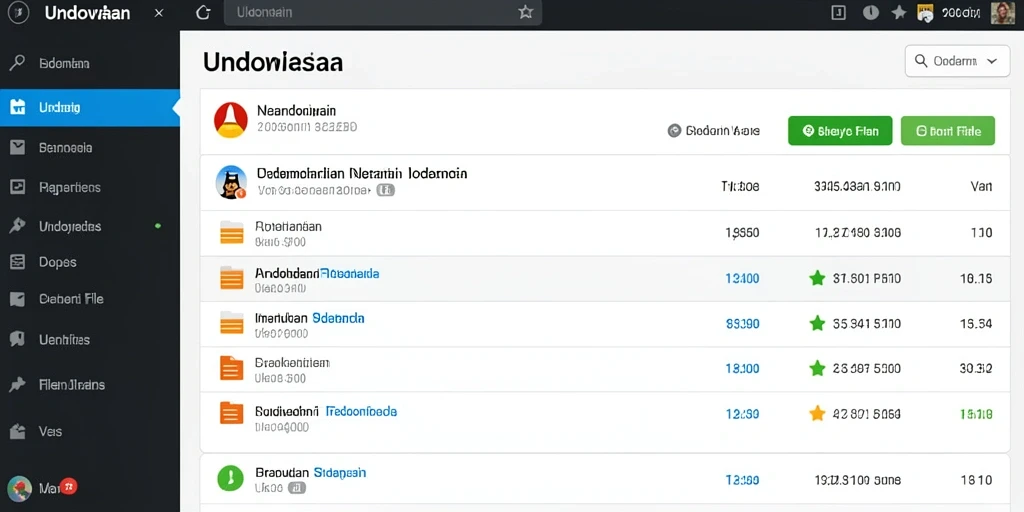This screenshot has height=512, width=1024.
Task: Toggle the green star in the Andohdanl row
Action: 817,278
